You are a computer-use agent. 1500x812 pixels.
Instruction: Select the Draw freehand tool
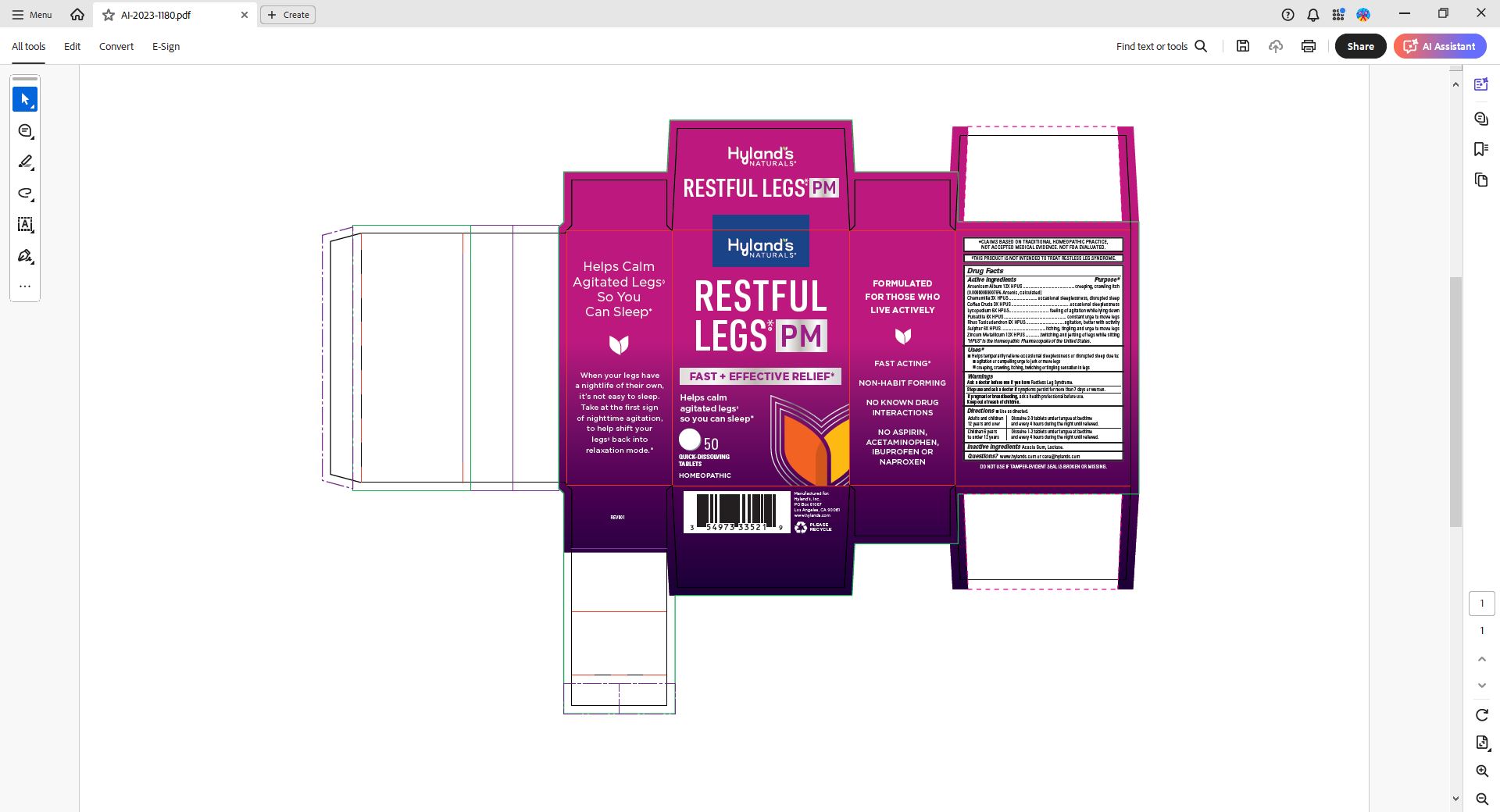point(25,194)
